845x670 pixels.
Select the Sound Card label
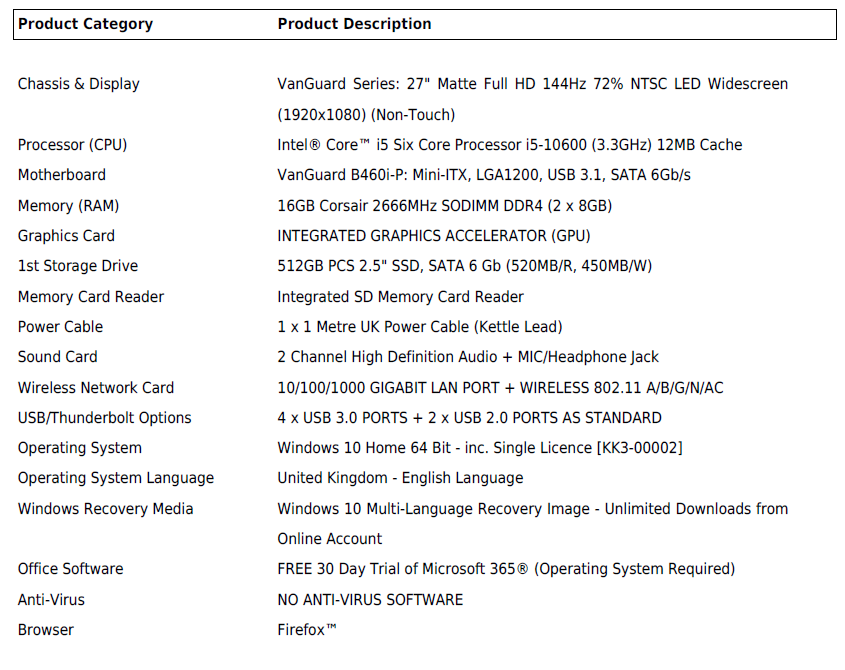coord(57,357)
